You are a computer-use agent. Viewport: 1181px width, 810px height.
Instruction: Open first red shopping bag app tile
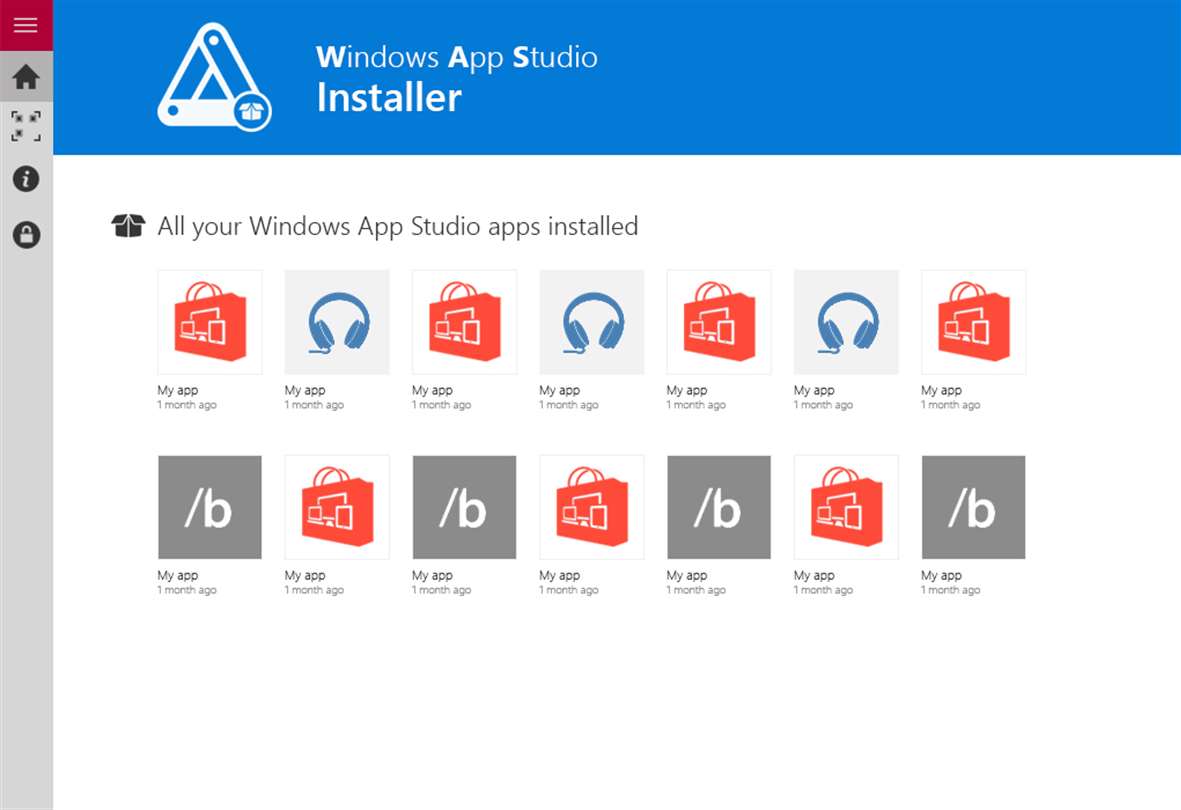210,322
